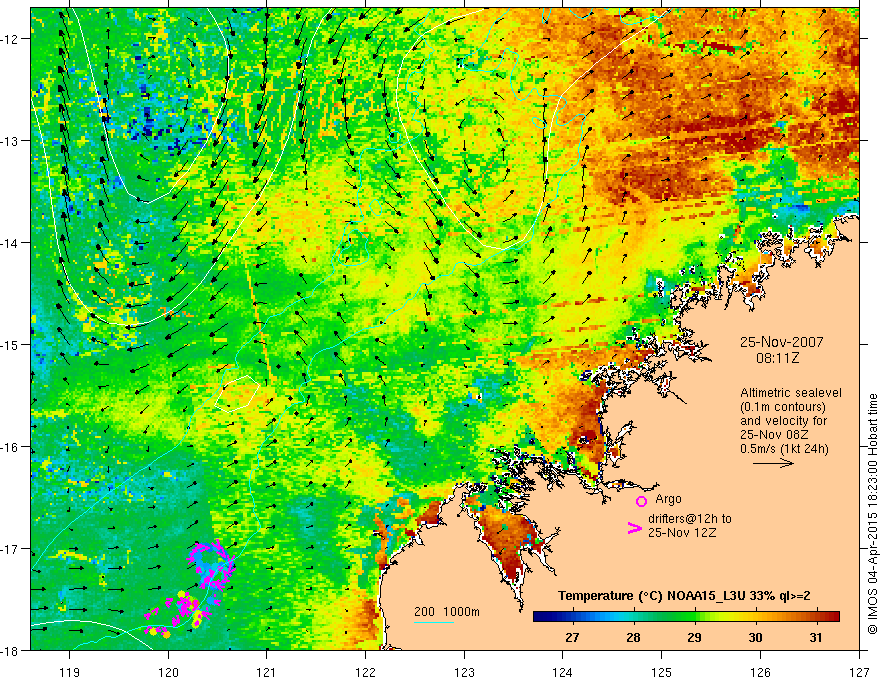Screen dimensions: 880x680
Task: Click the longitude axis label 121
Action: click(x=267, y=672)
